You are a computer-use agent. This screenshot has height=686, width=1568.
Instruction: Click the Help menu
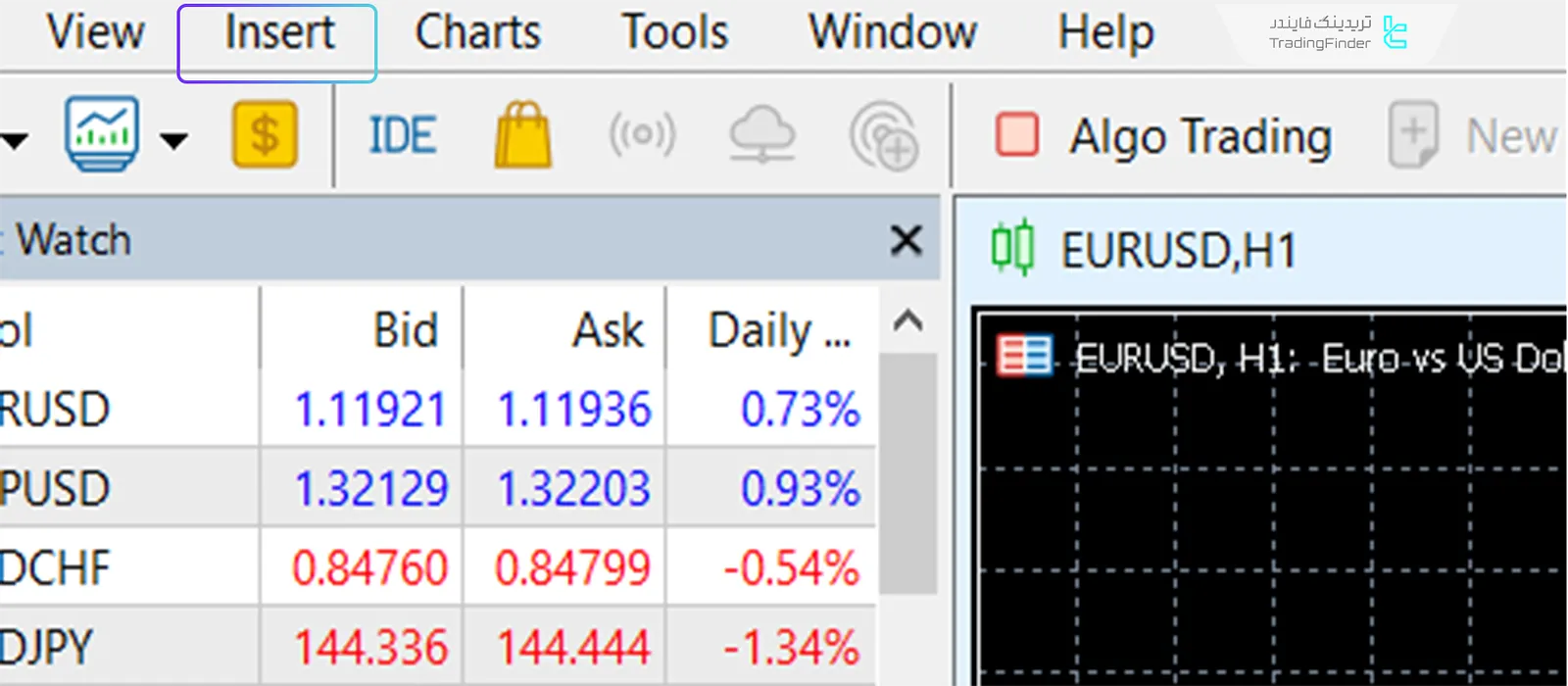point(1105,33)
